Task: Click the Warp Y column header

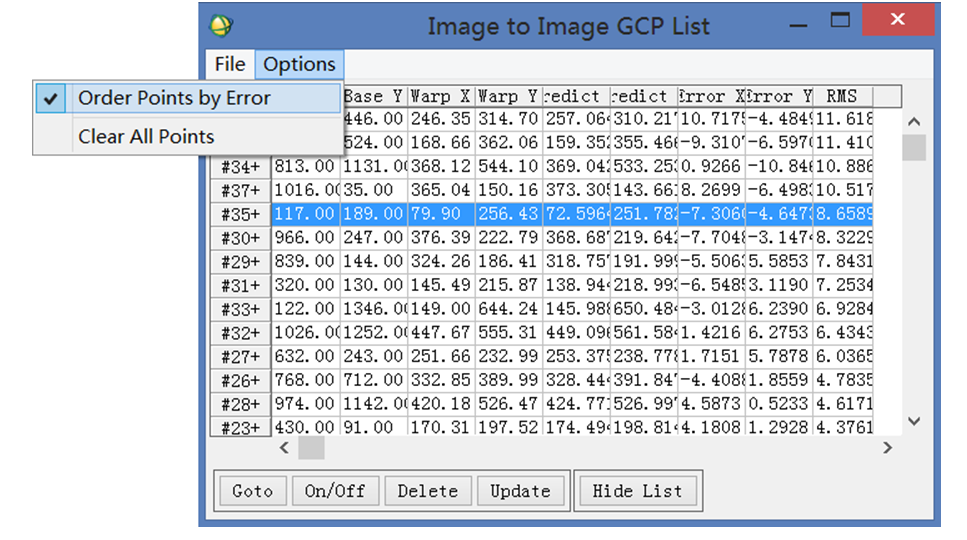Action: pos(509,96)
